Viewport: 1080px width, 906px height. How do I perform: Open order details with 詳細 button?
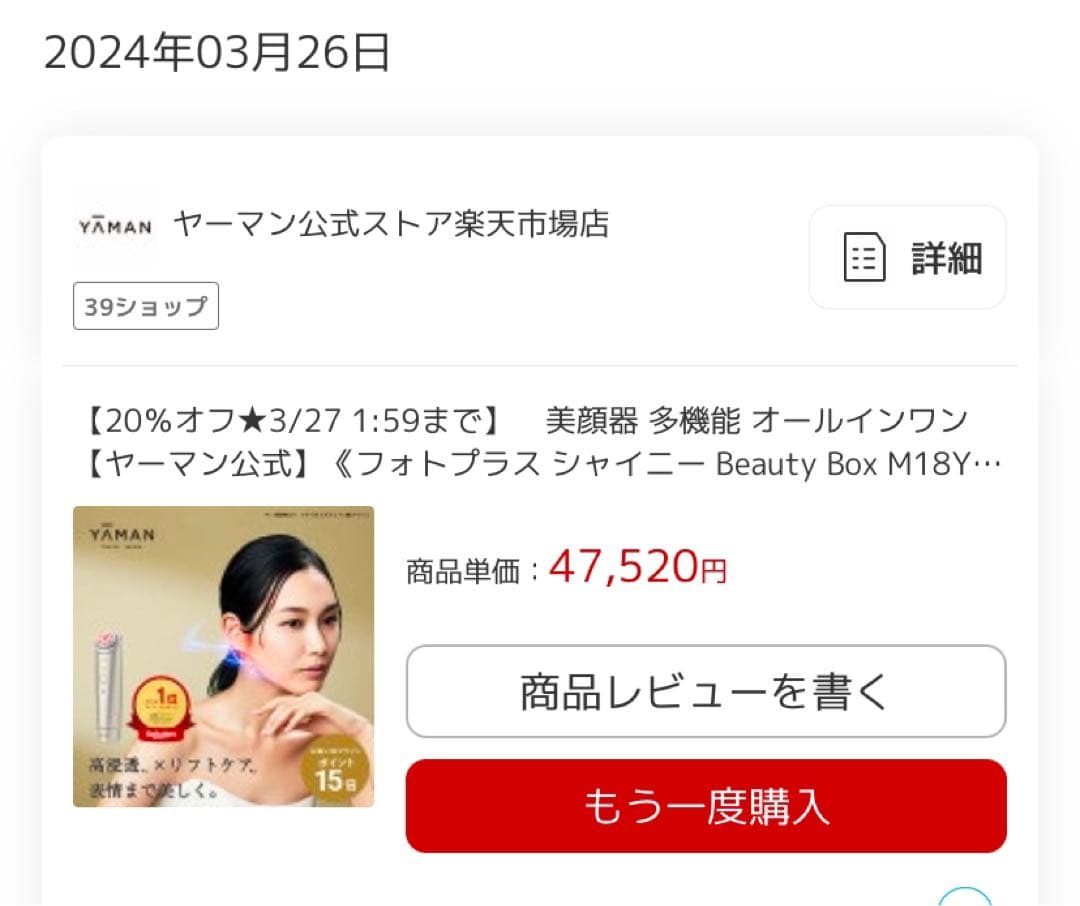point(908,257)
